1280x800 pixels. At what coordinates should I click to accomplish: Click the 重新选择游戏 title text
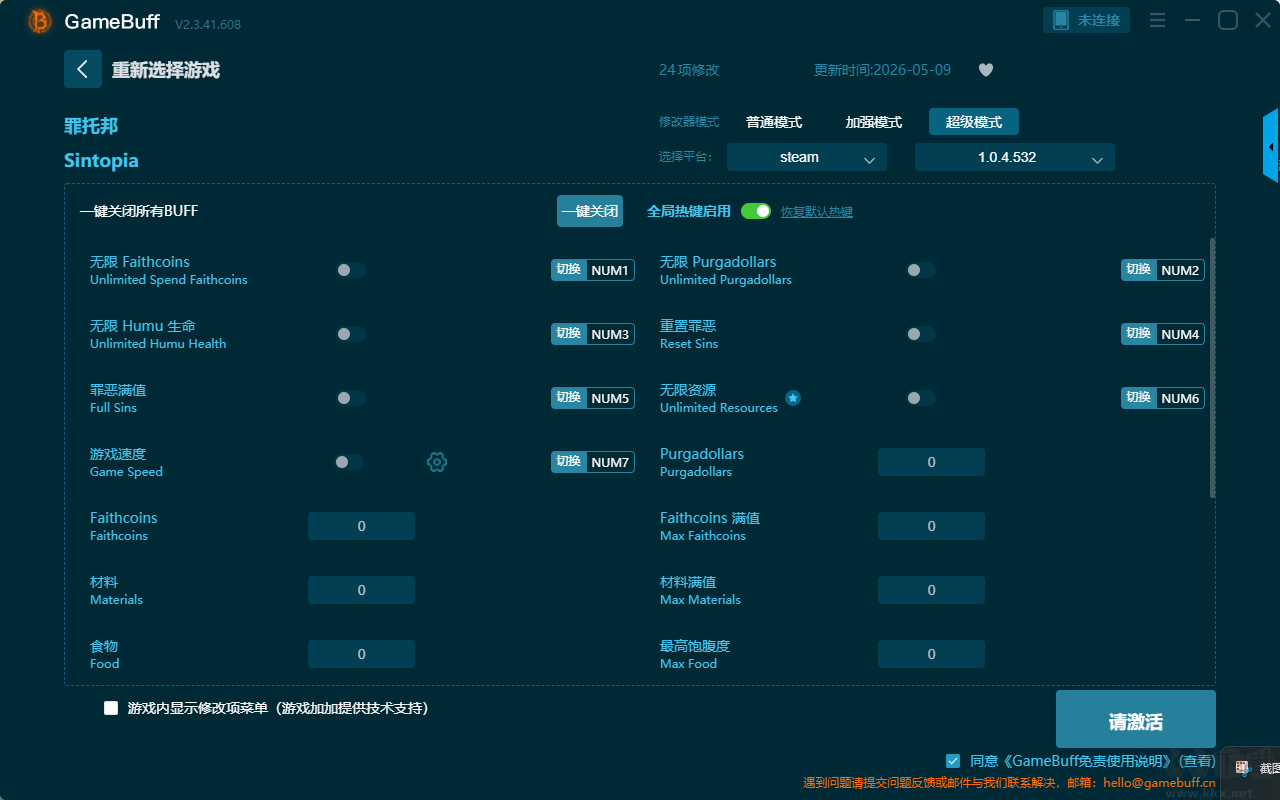(x=165, y=70)
